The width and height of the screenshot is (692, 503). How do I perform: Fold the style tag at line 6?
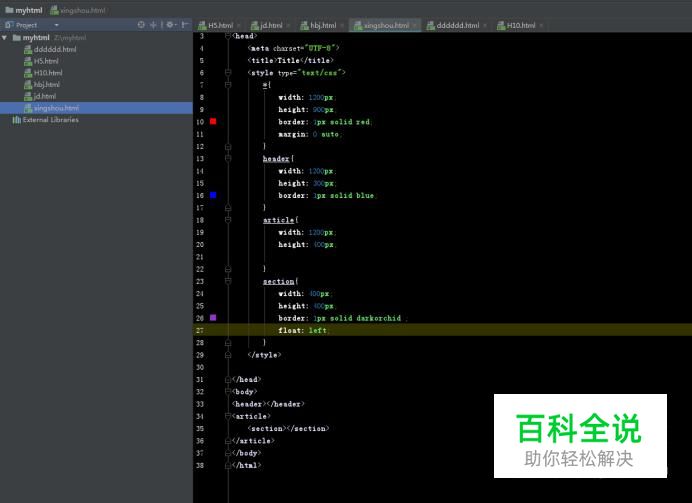click(228, 72)
